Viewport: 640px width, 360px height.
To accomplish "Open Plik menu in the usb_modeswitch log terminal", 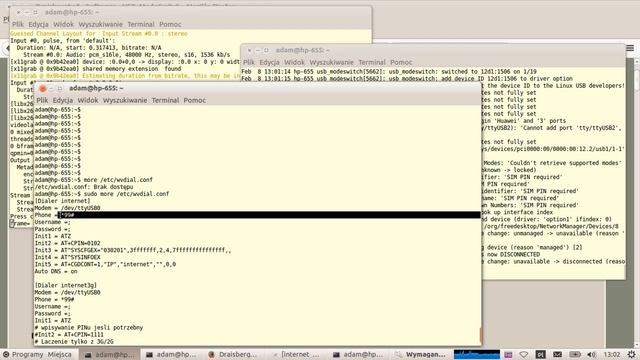I will click(249, 62).
